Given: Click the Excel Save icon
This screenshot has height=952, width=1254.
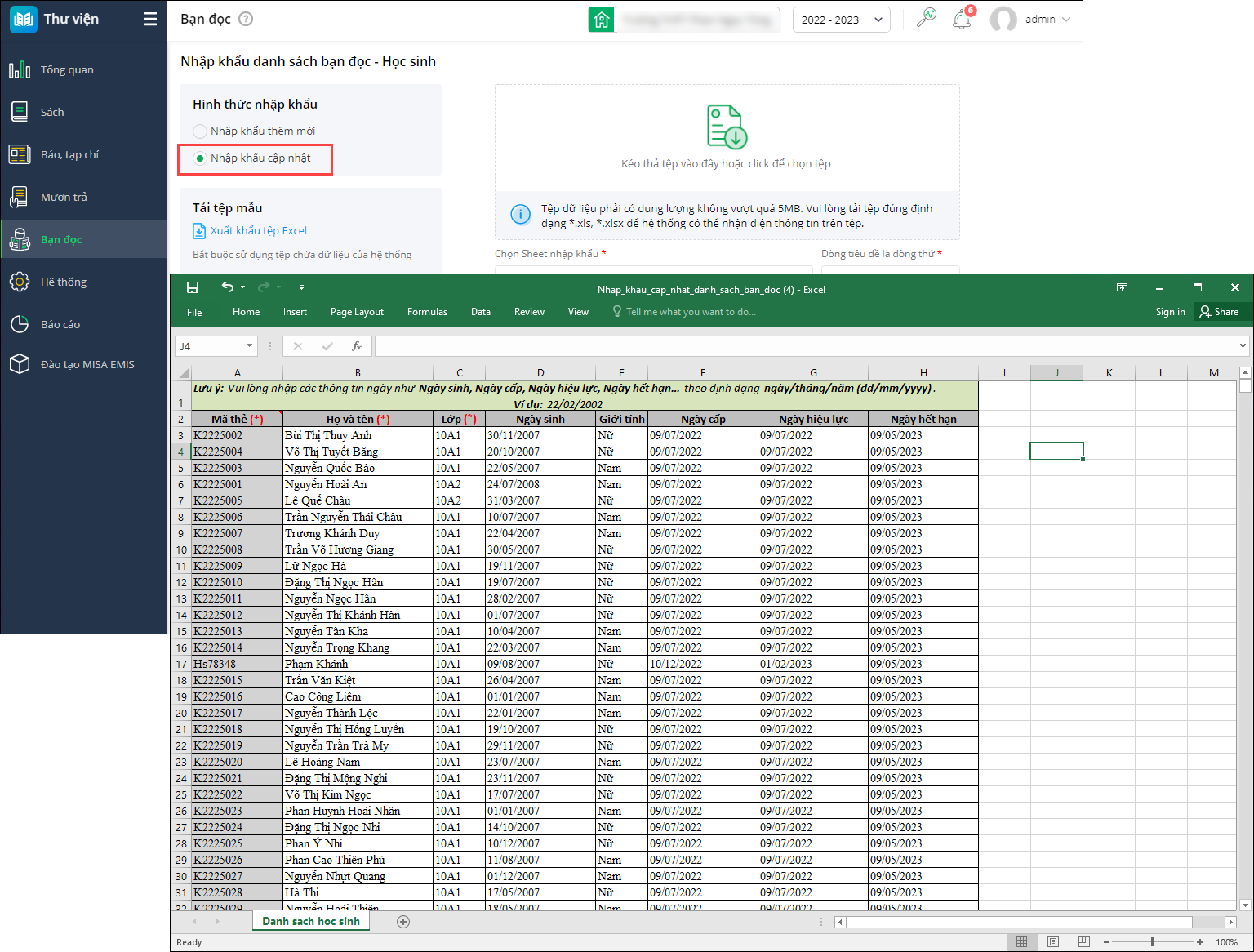Looking at the screenshot, I should [193, 287].
